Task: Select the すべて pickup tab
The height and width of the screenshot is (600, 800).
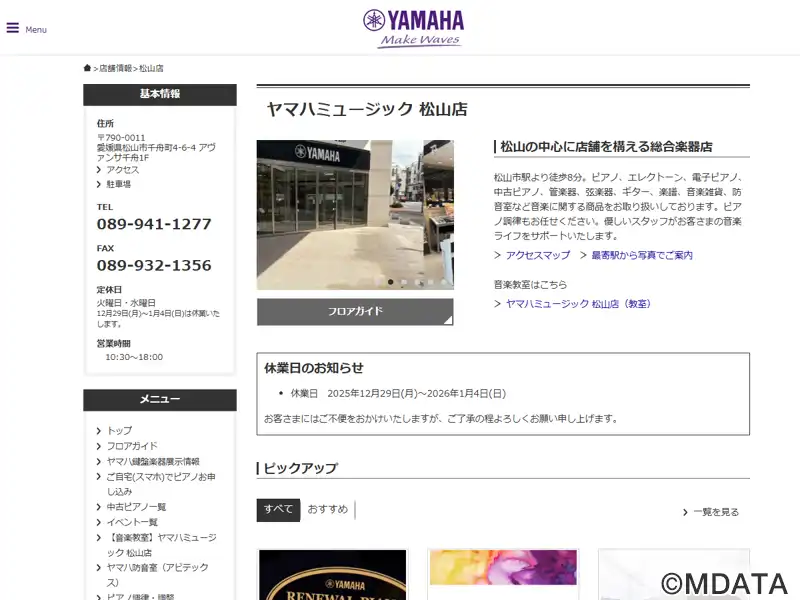Action: coord(278,510)
